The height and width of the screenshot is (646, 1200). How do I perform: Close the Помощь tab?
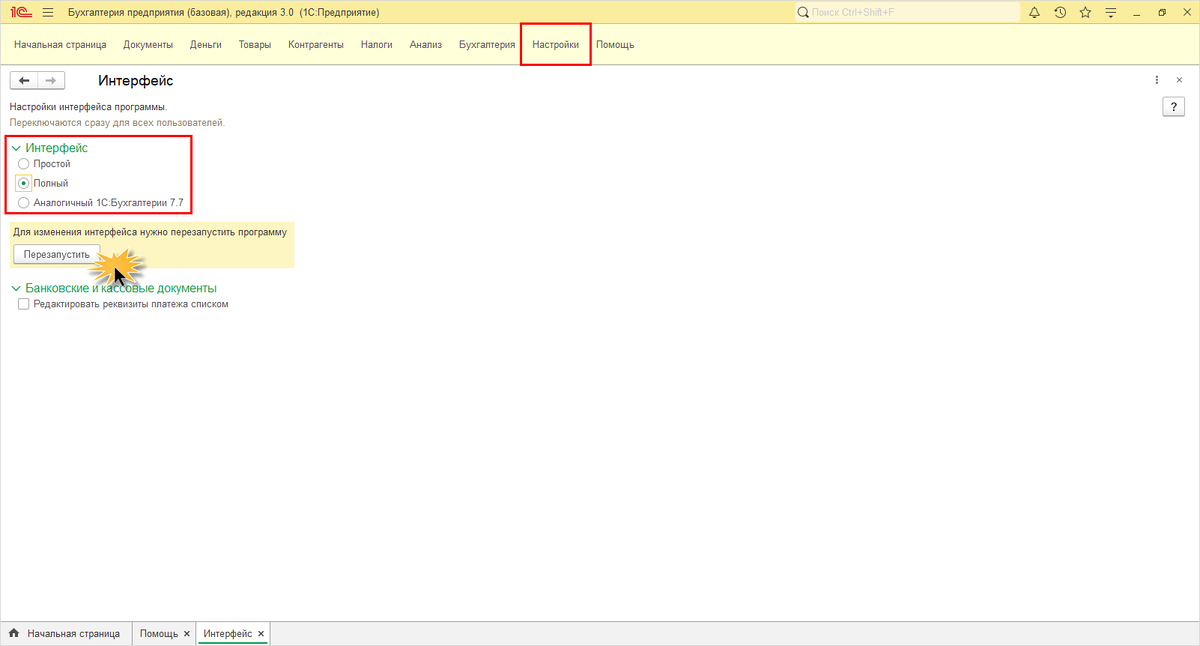186,634
